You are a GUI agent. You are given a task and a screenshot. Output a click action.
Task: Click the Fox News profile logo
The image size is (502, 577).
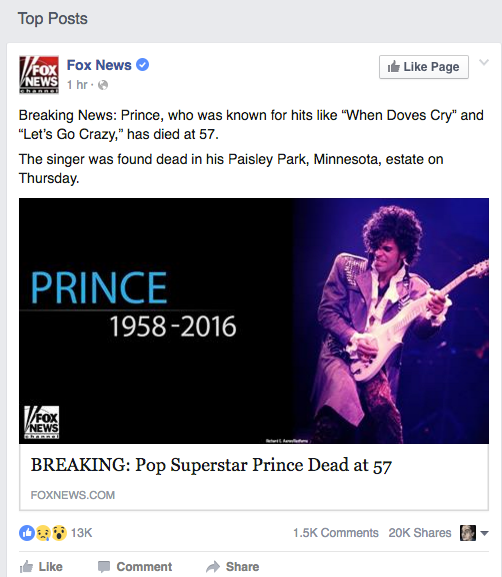tap(39, 75)
